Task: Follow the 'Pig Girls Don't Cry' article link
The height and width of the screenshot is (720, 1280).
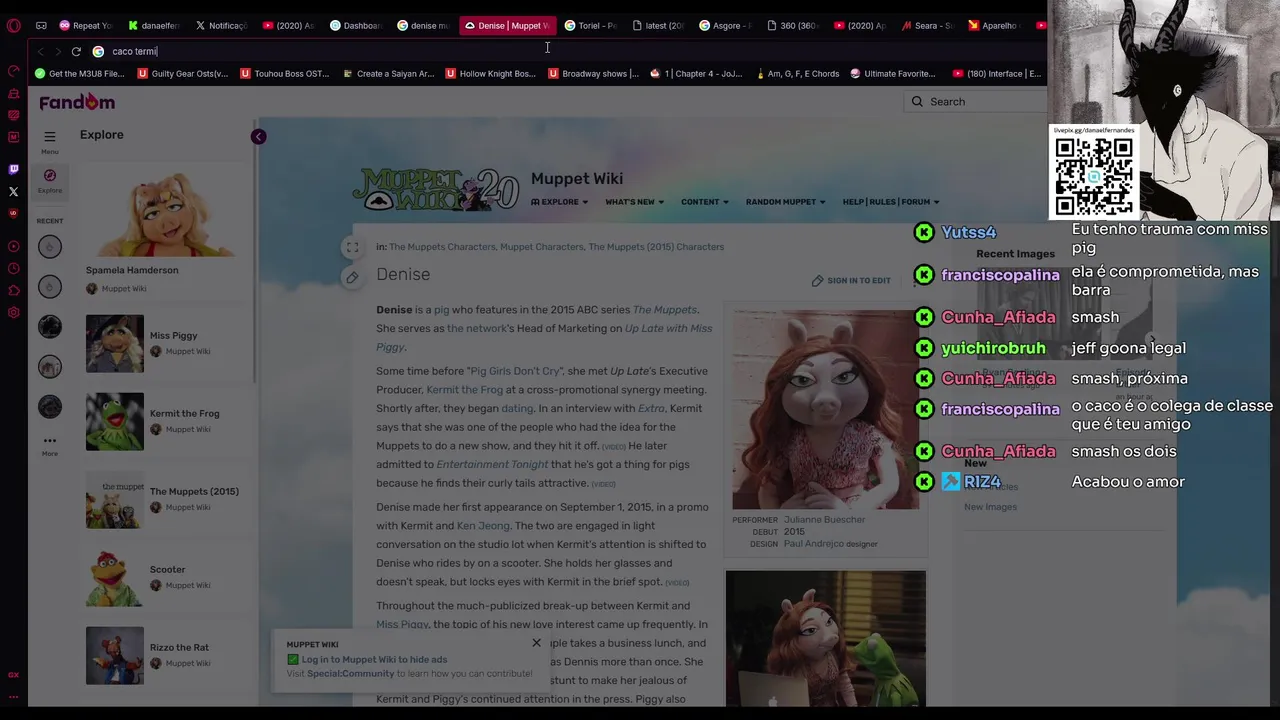Action: click(x=516, y=371)
